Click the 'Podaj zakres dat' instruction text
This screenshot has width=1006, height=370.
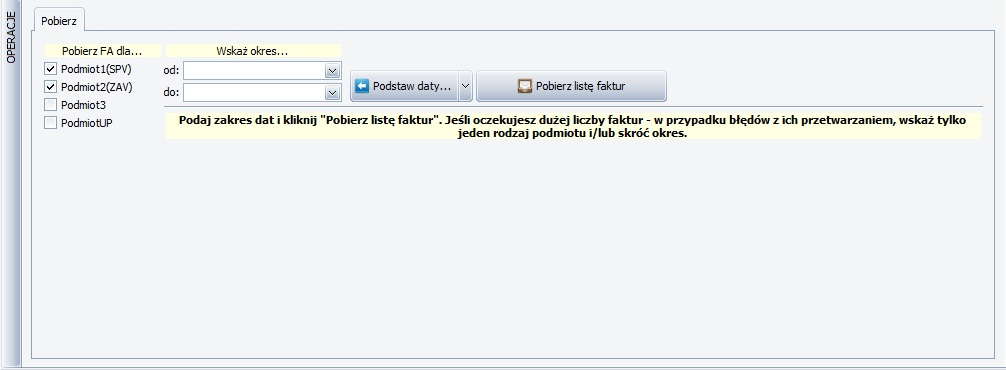[x=573, y=127]
